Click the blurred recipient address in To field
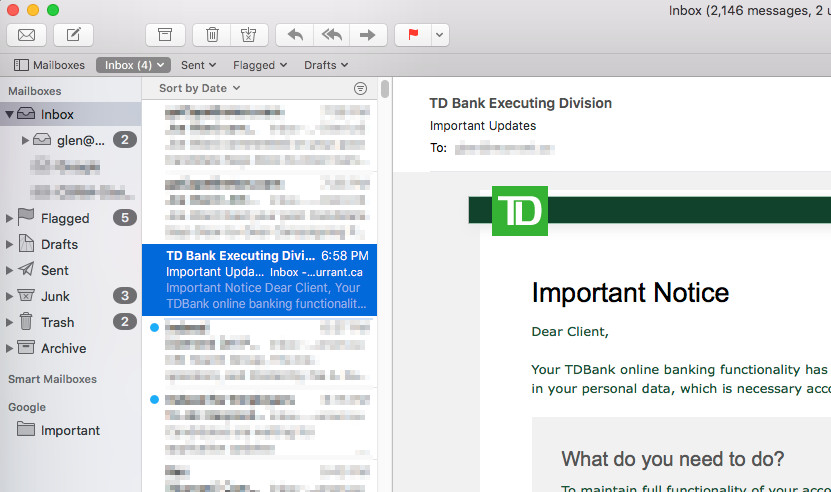The width and height of the screenshot is (831, 492). coord(505,148)
